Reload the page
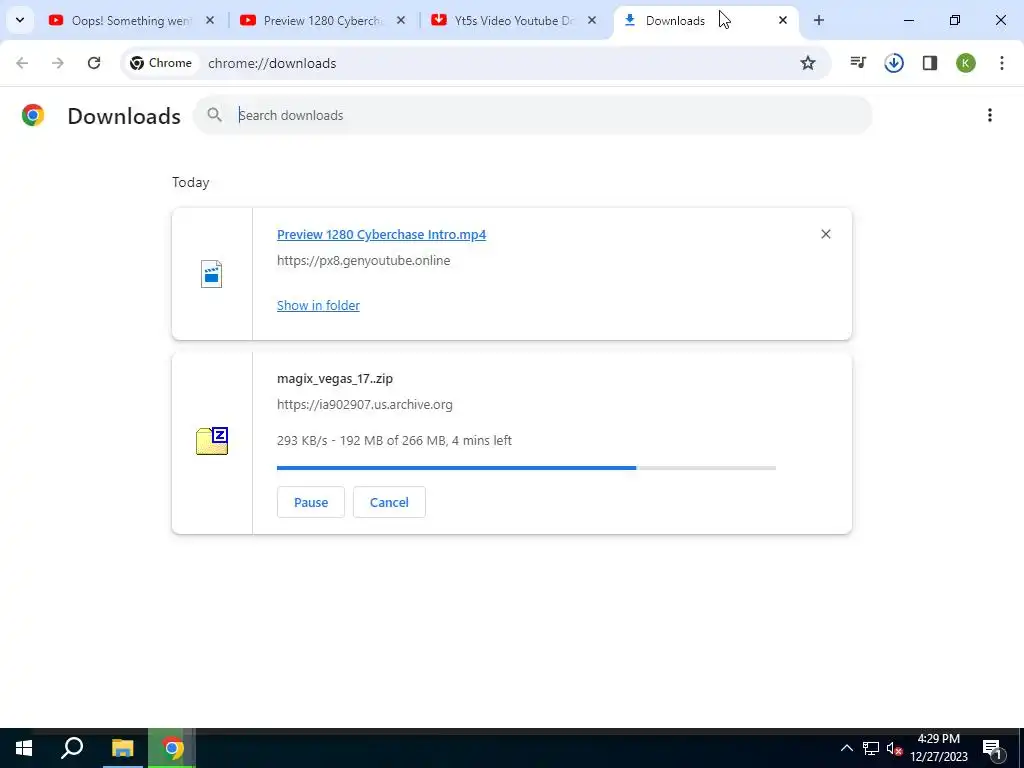Viewport: 1024px width, 768px height. 94,63
